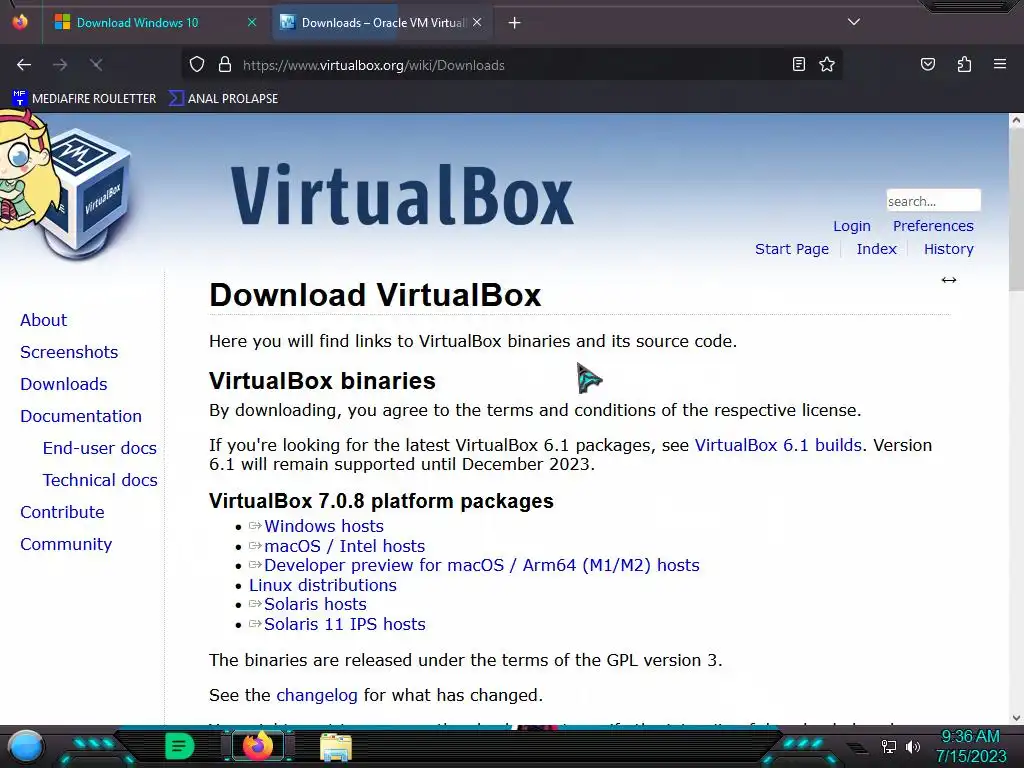This screenshot has height=768, width=1024.
Task: Close the Download Windows 10 tab
Action: pyautogui.click(x=251, y=22)
